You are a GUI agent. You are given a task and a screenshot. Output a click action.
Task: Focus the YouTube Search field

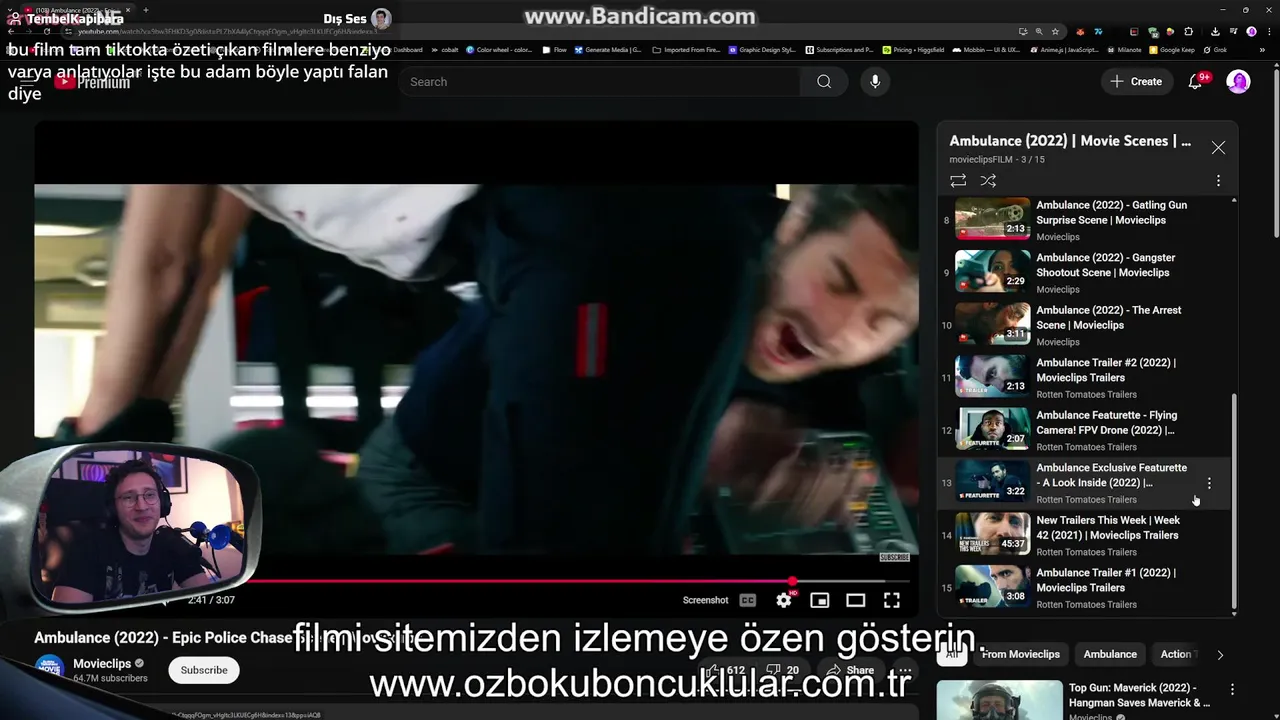tap(600, 82)
